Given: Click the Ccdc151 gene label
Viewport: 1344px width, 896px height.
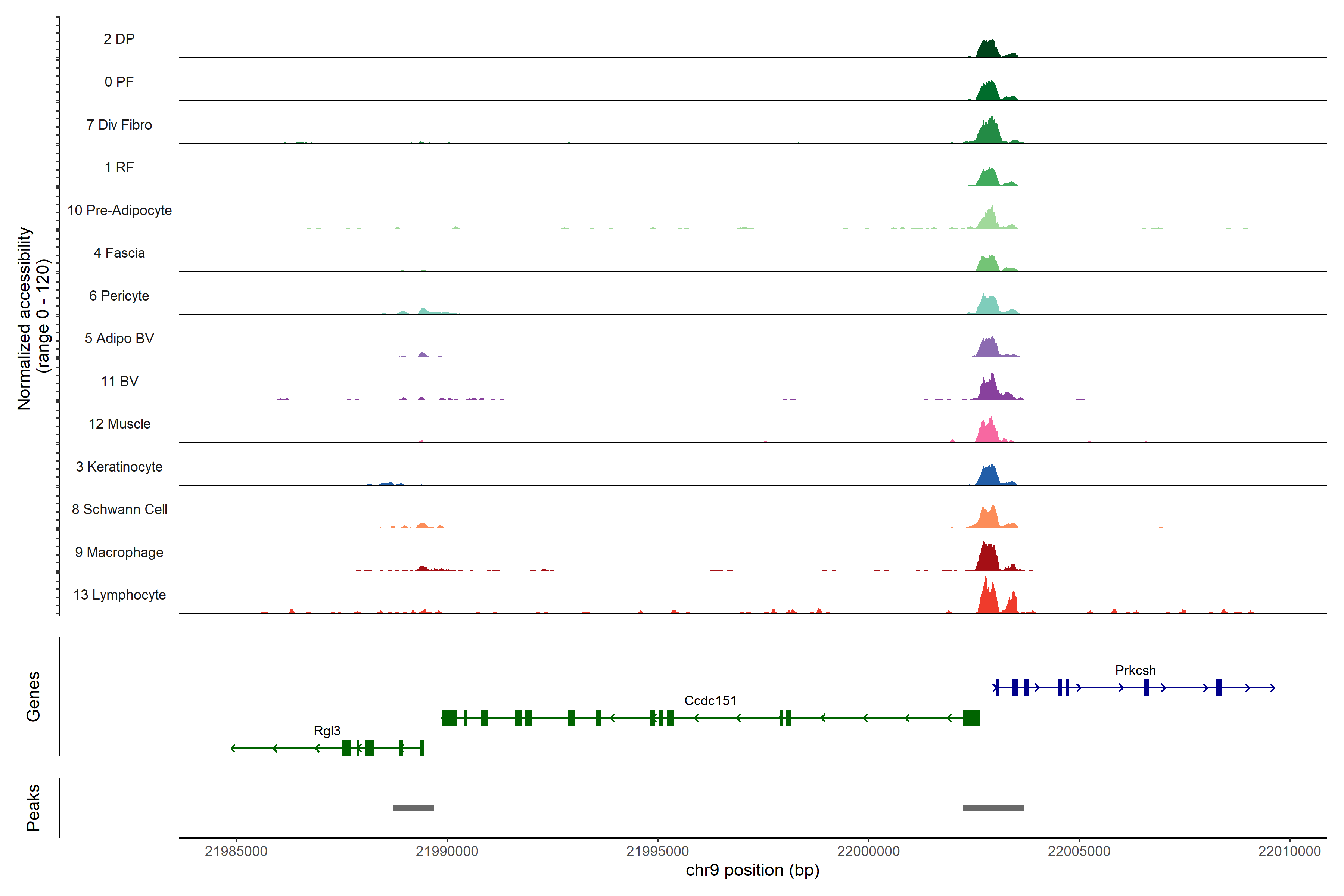Looking at the screenshot, I should 710,701.
